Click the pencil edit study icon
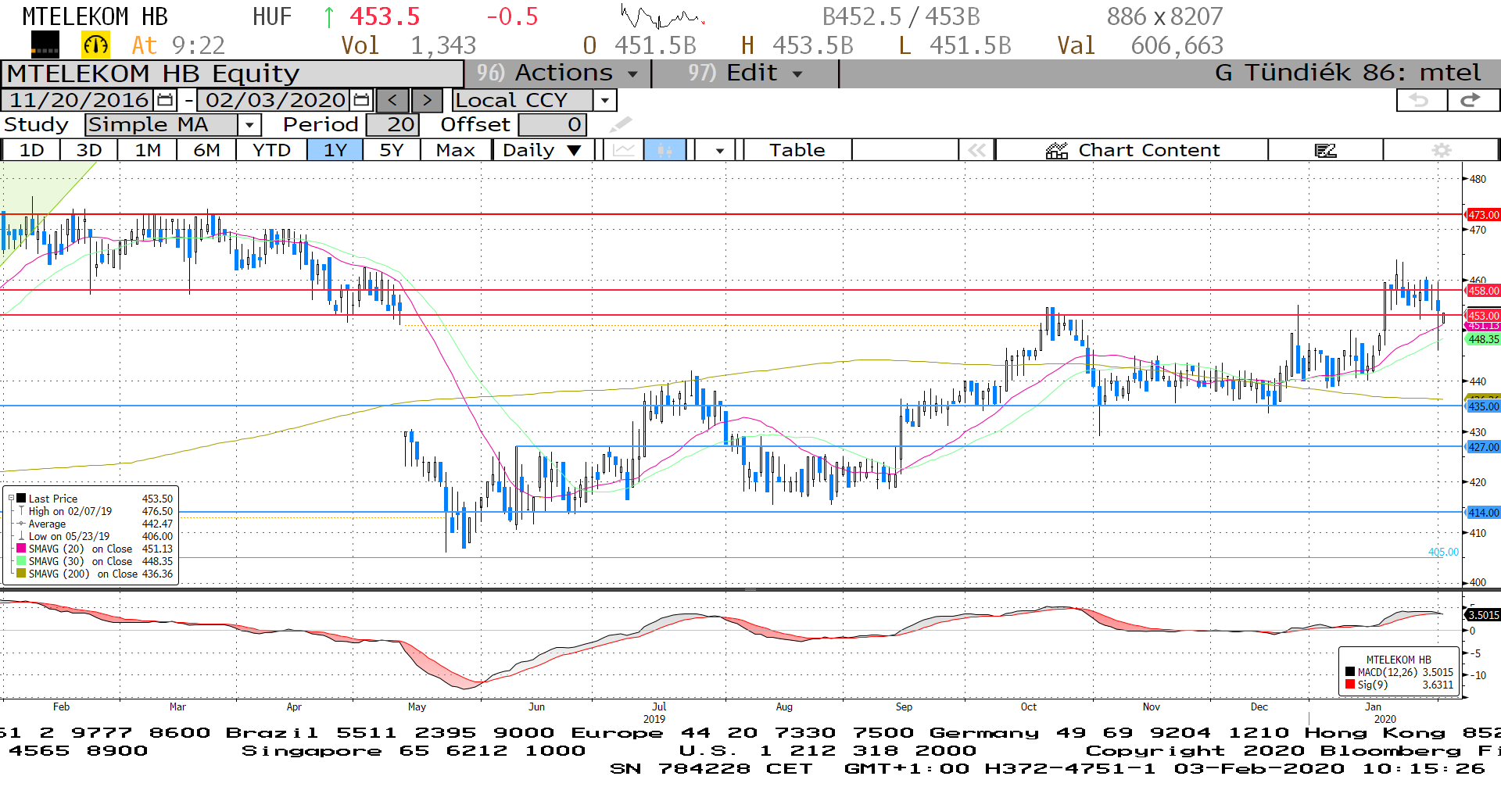 coord(621,124)
